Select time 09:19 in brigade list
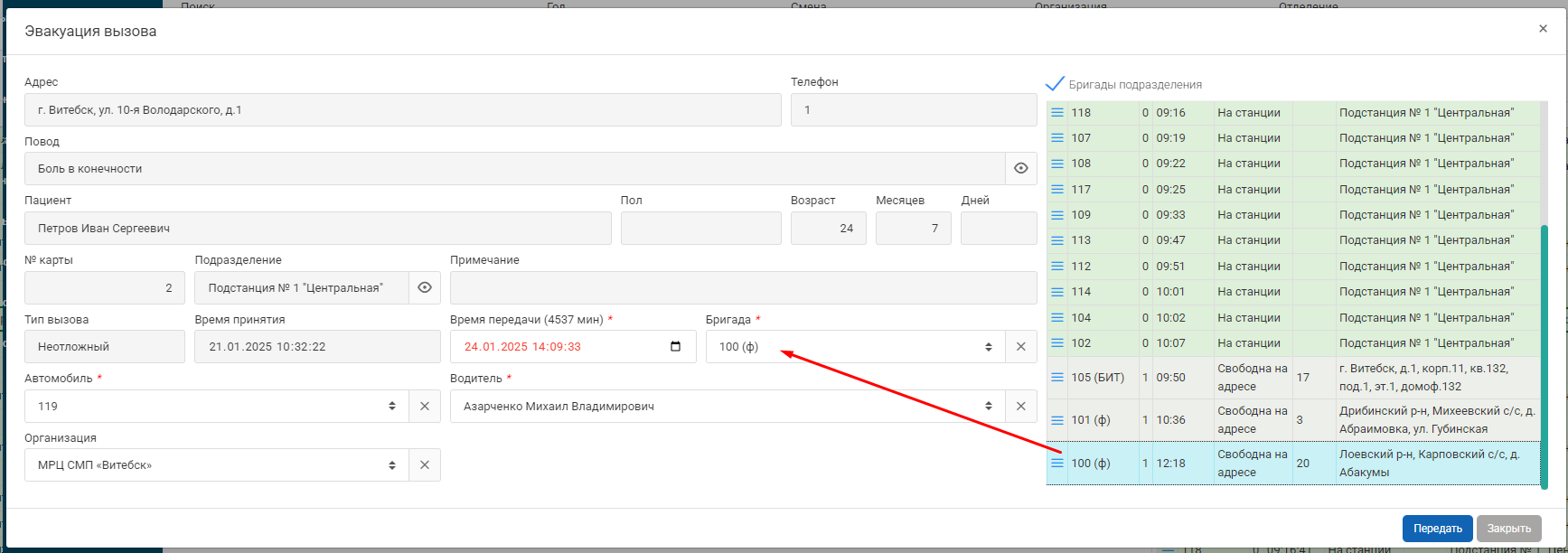The height and width of the screenshot is (553, 1568). point(1170,138)
